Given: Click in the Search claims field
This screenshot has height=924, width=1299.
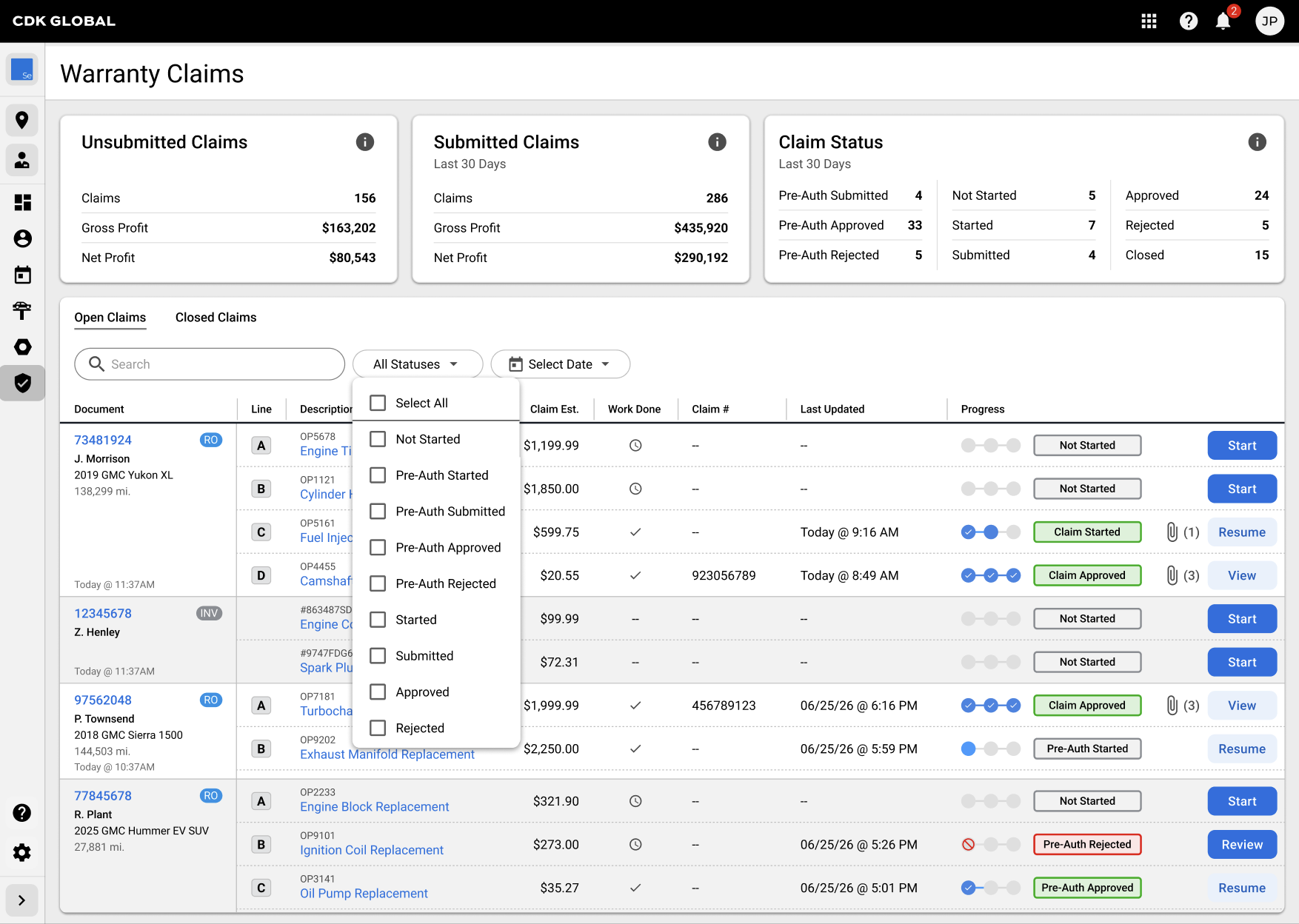Looking at the screenshot, I should [x=210, y=364].
